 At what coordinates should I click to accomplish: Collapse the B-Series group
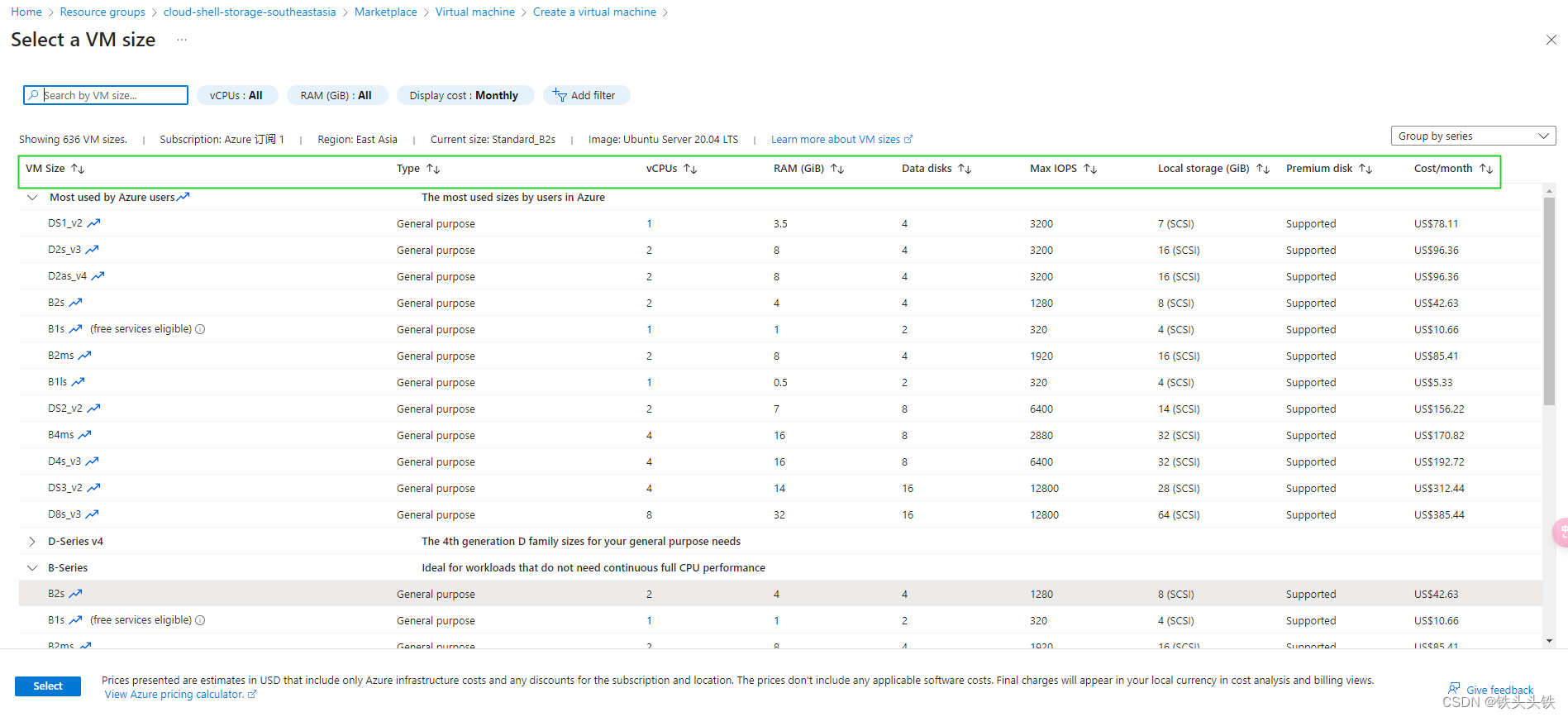[32, 568]
